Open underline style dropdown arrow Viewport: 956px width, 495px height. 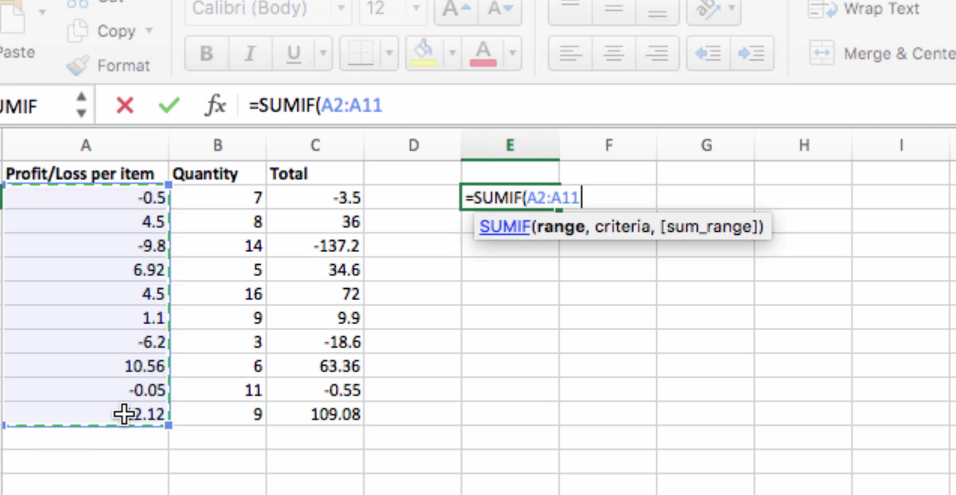tap(323, 54)
